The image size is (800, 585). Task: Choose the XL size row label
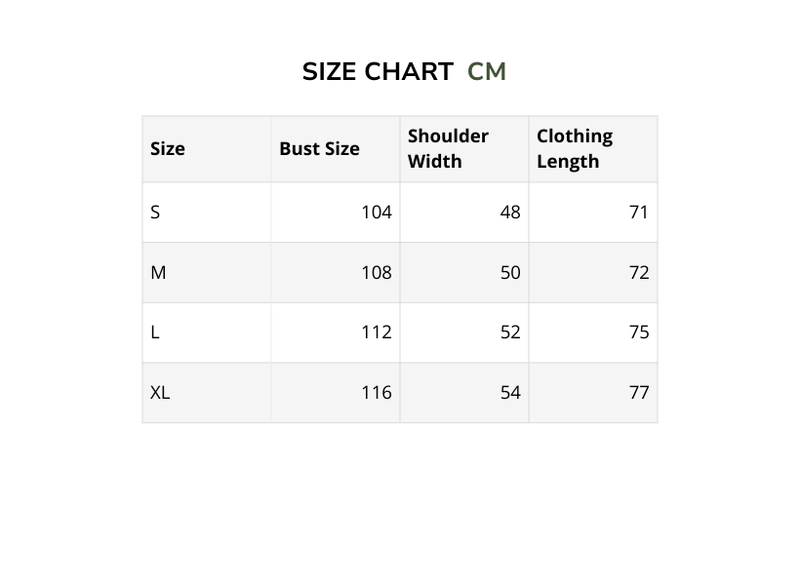point(160,392)
